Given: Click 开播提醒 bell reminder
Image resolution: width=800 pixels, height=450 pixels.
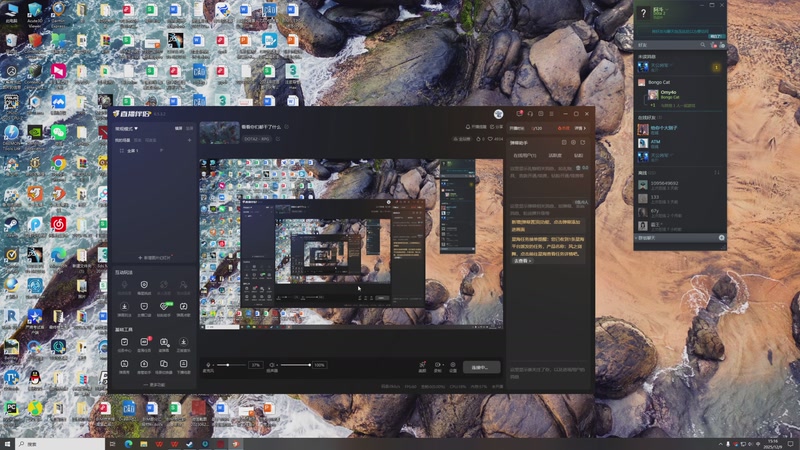Looking at the screenshot, I should click(476, 127).
